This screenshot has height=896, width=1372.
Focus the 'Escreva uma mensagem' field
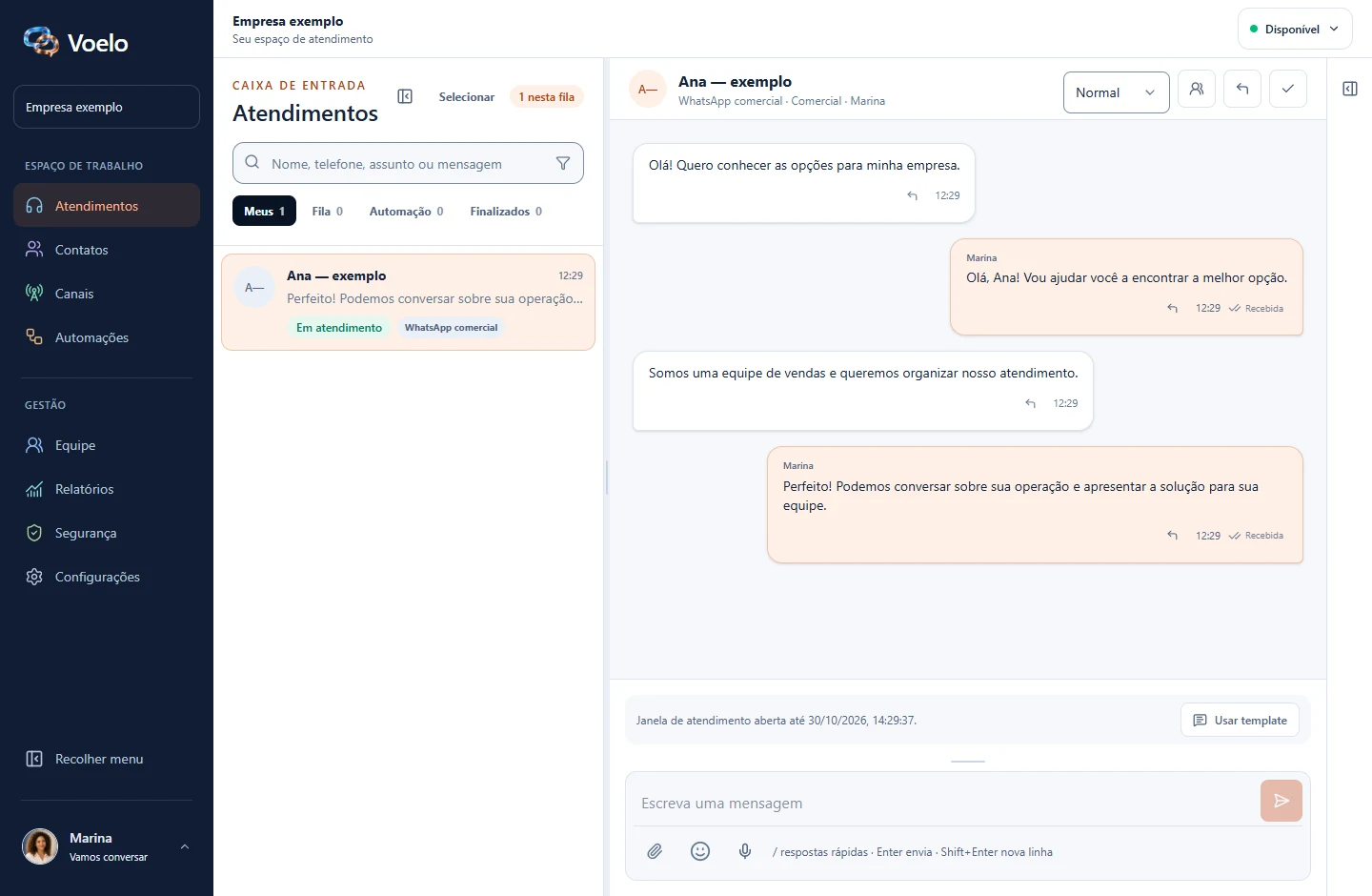coord(943,803)
